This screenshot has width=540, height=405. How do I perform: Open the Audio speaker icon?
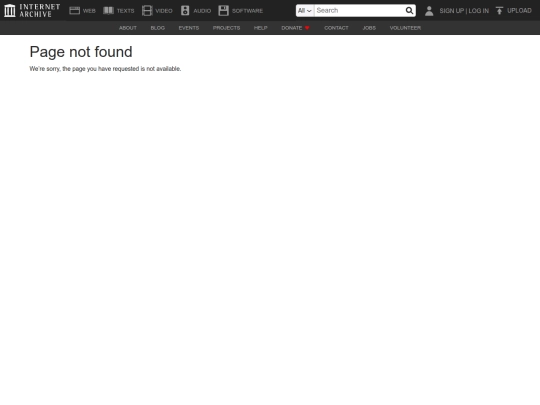coord(185,11)
